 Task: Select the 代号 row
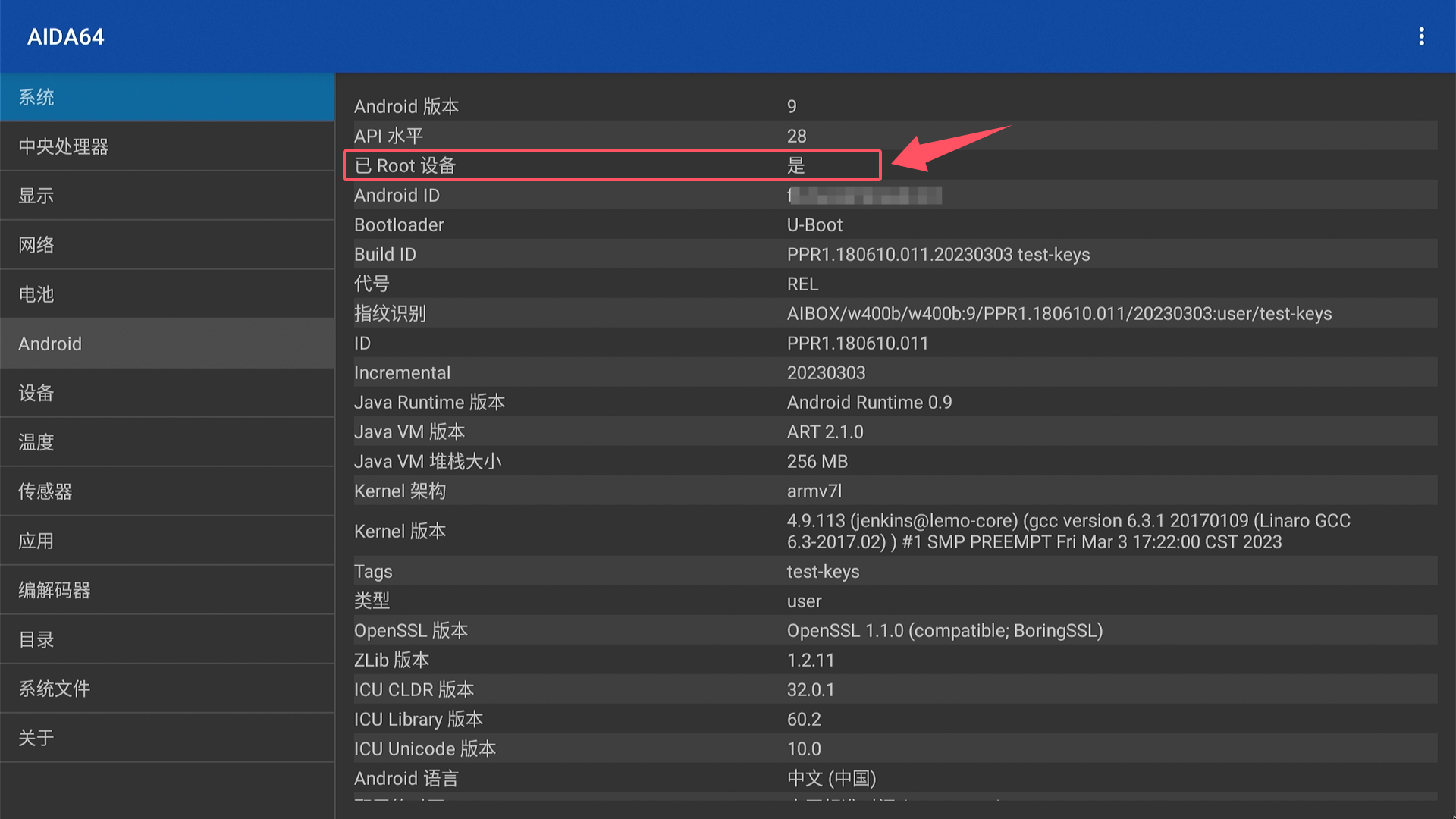[x=895, y=284]
